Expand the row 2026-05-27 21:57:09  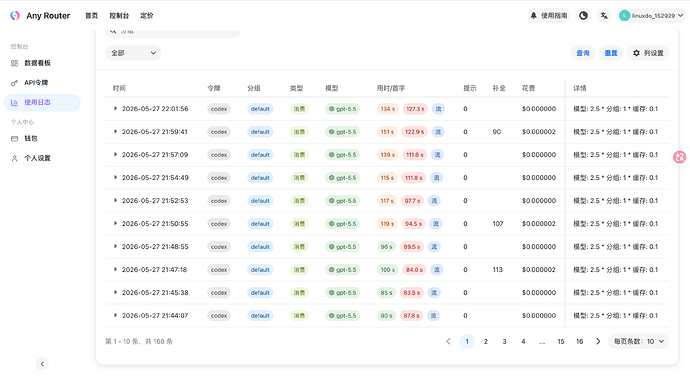(115, 154)
